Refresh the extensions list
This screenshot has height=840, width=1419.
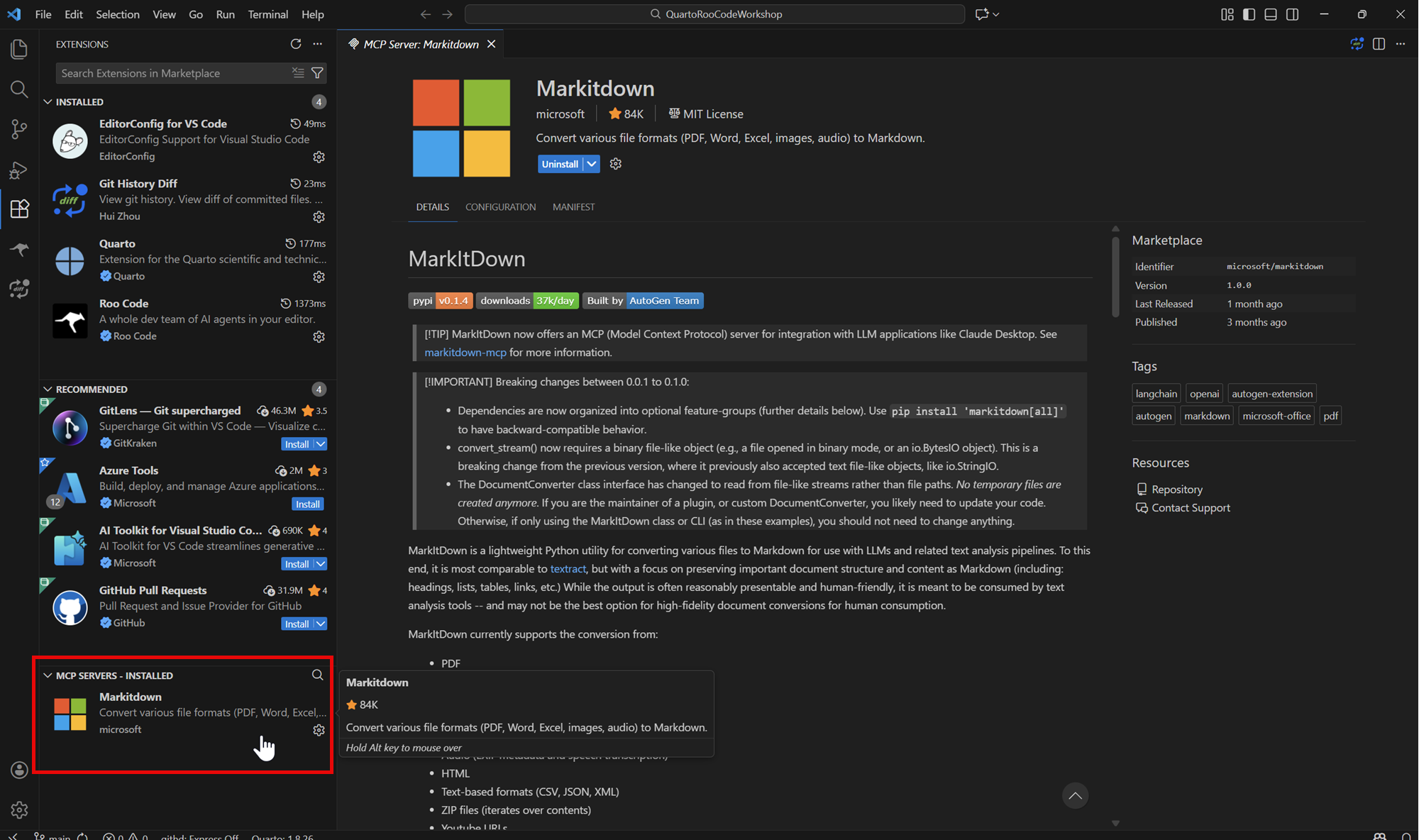click(296, 44)
